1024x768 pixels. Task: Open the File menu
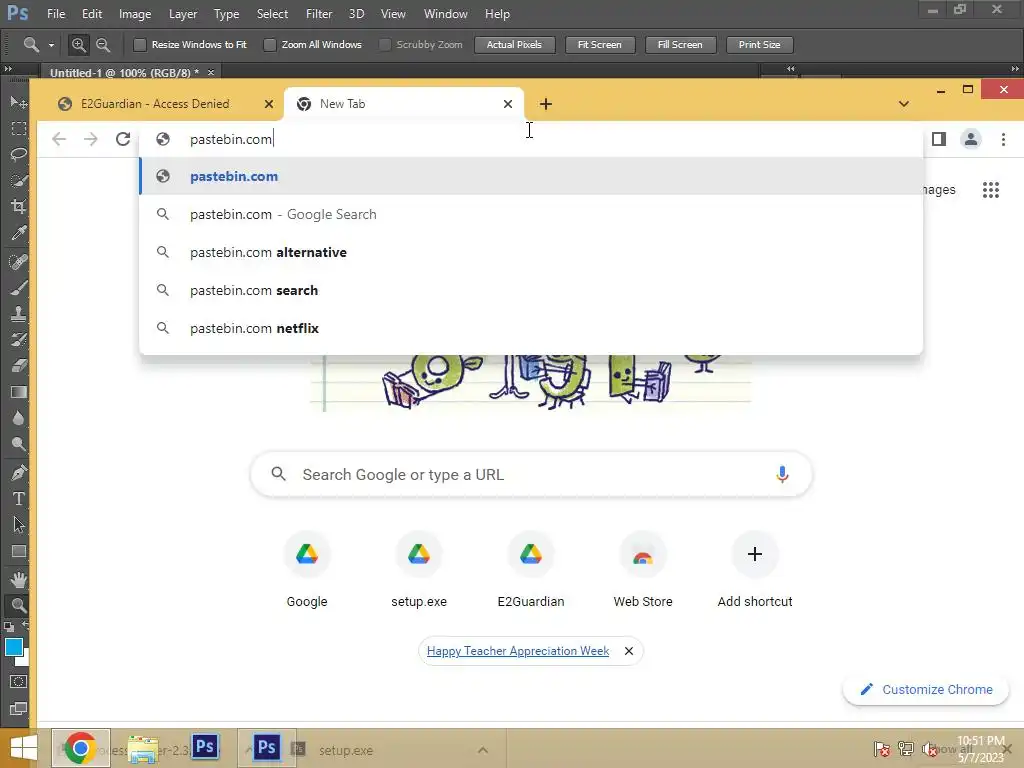tap(56, 14)
